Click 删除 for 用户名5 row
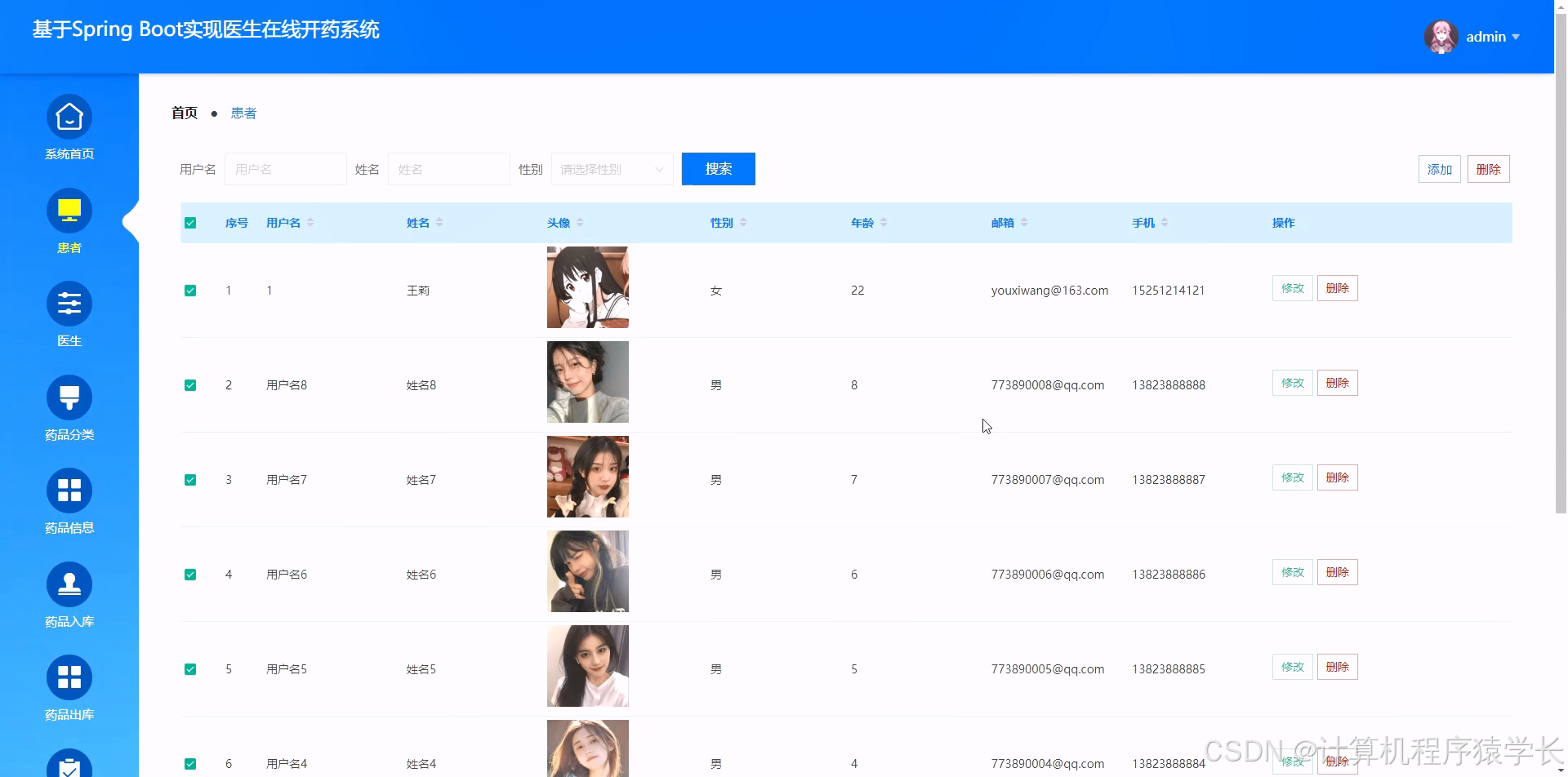Image resolution: width=1568 pixels, height=777 pixels. click(1338, 667)
